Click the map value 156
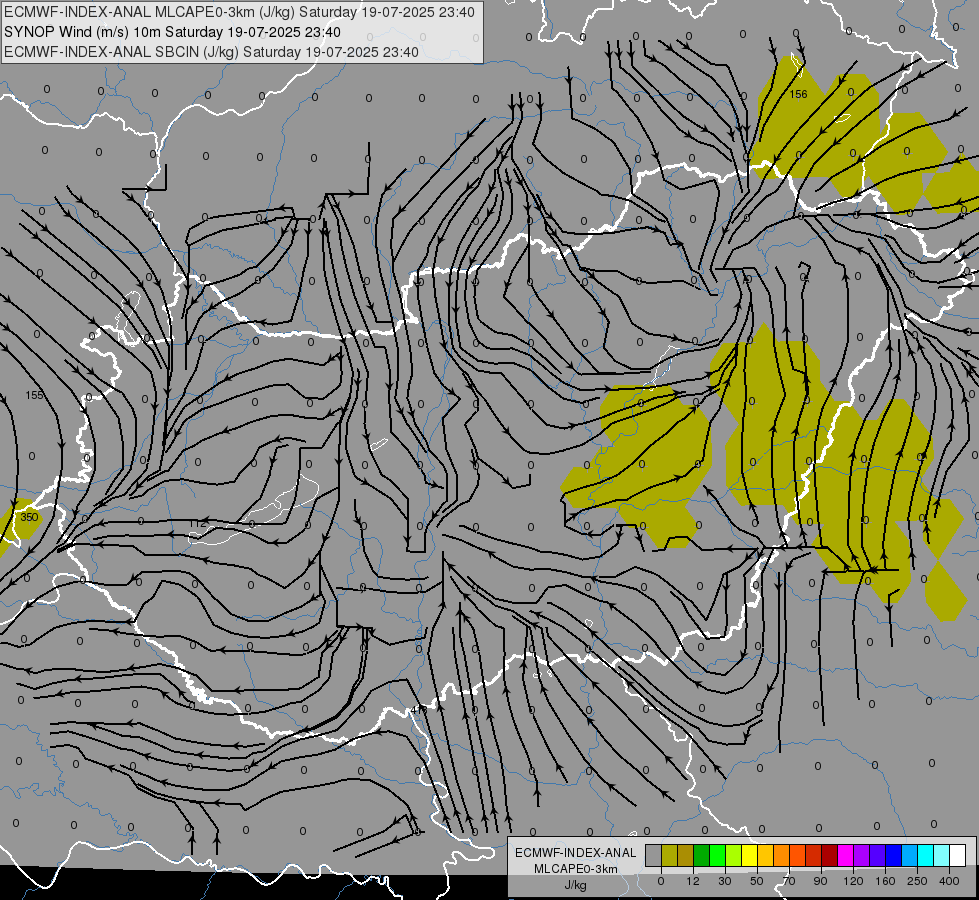979x900 pixels. click(x=799, y=94)
